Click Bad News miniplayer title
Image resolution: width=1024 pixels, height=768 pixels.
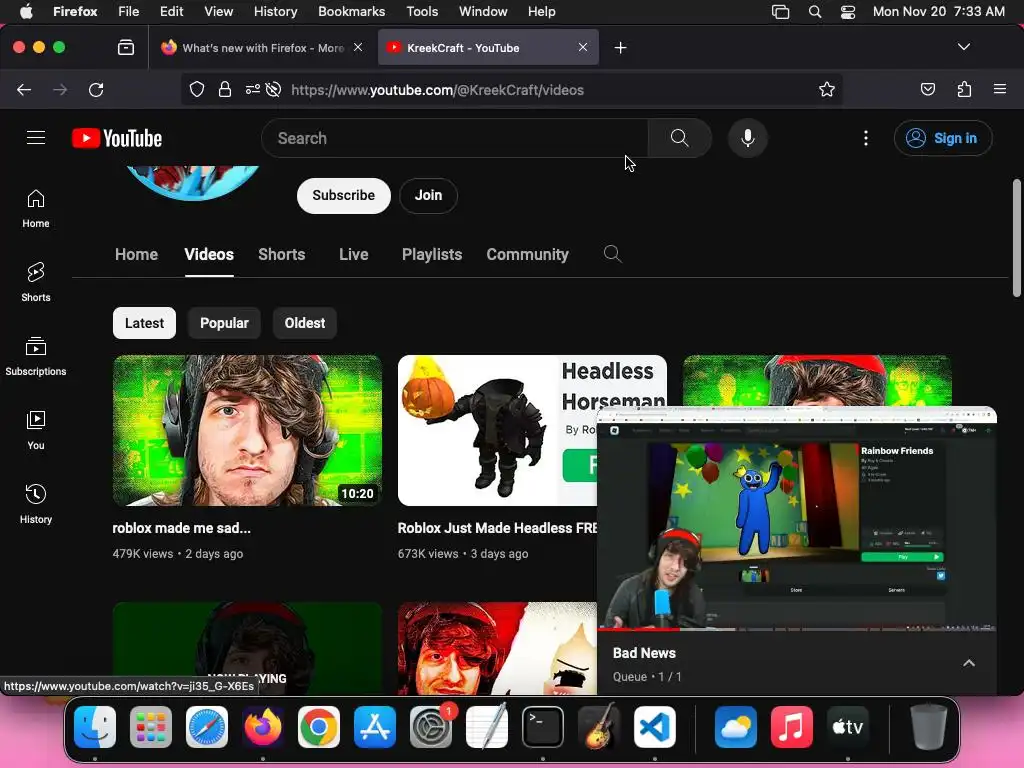644,653
